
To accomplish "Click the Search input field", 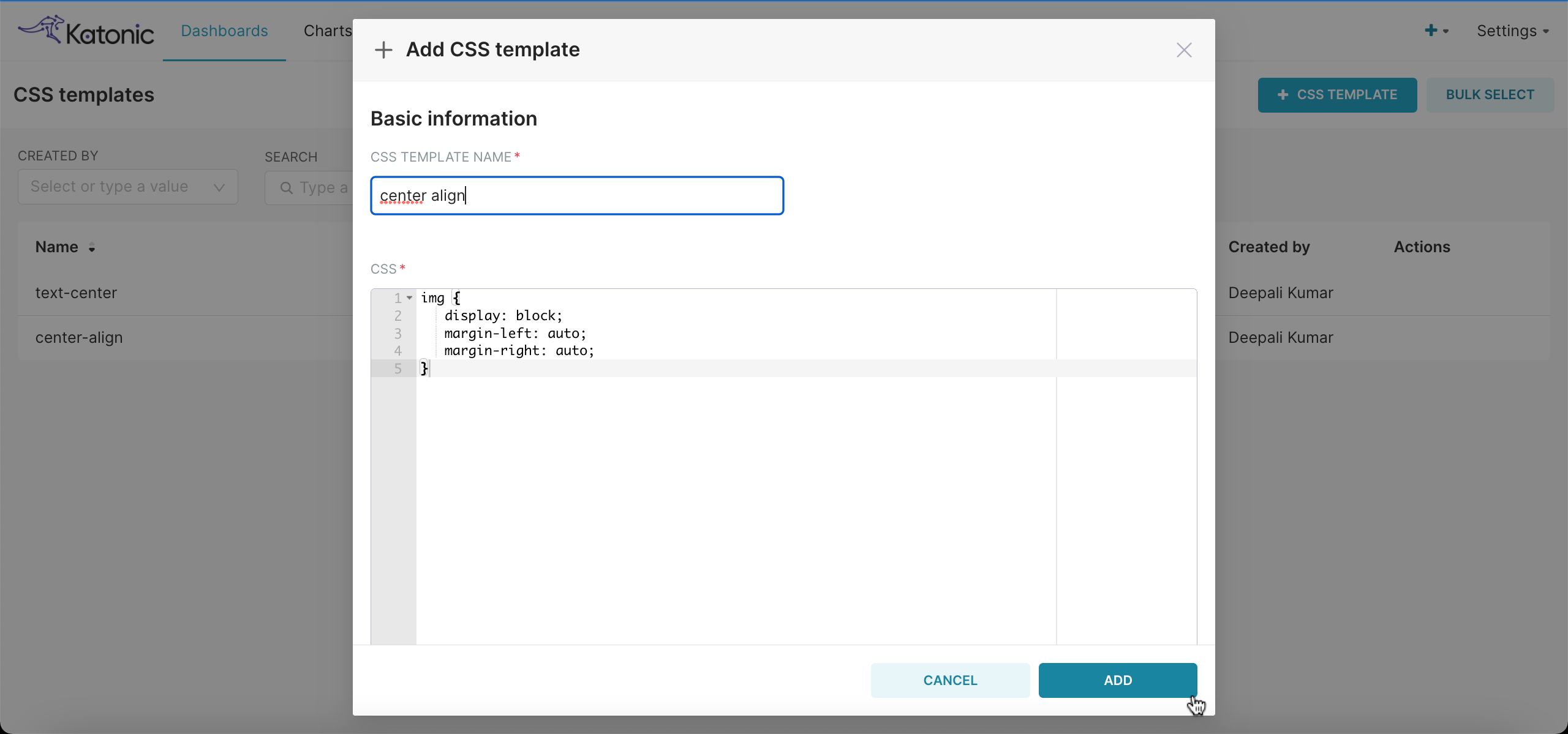I will [x=309, y=187].
